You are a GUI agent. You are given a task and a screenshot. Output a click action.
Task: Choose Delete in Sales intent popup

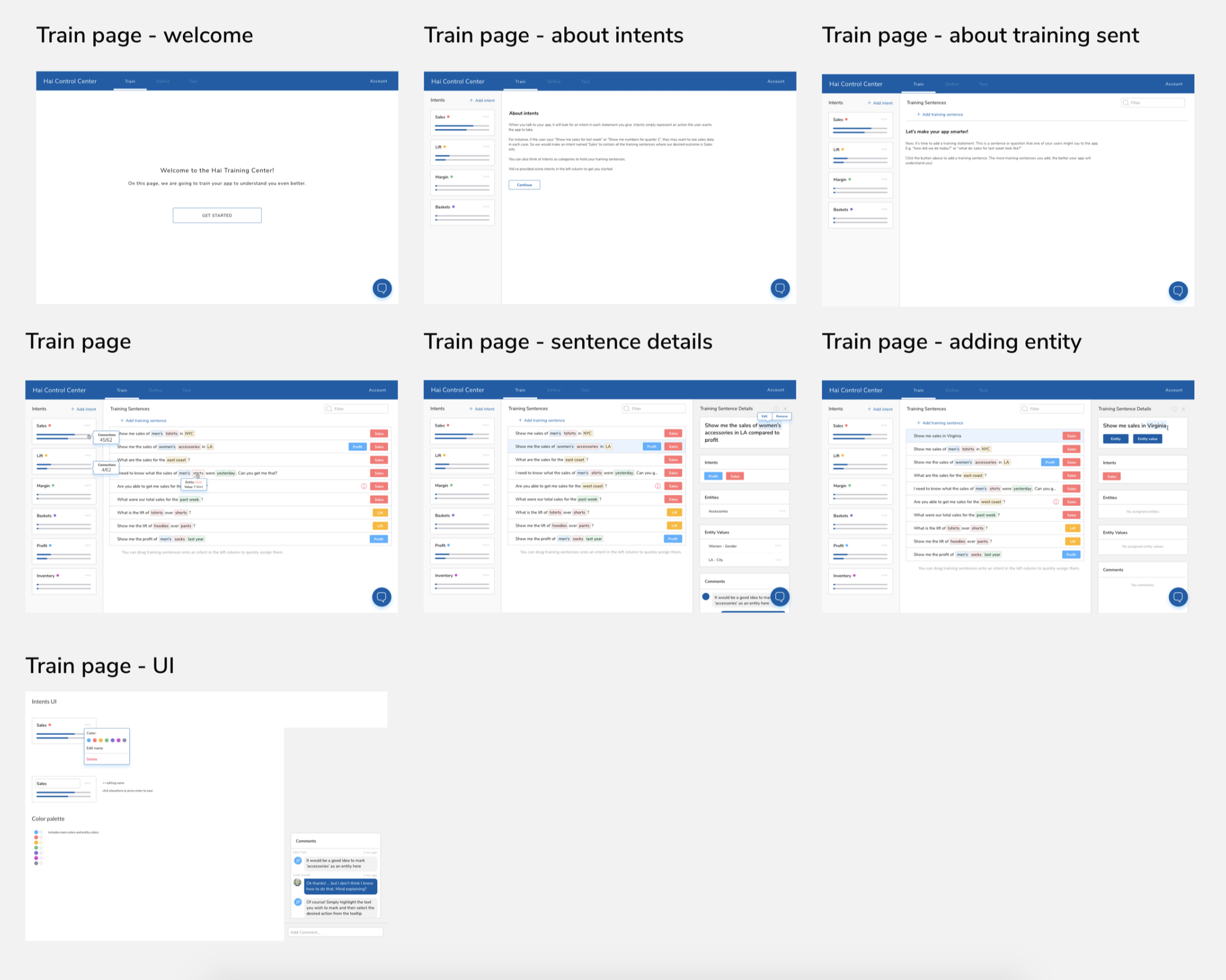point(92,760)
